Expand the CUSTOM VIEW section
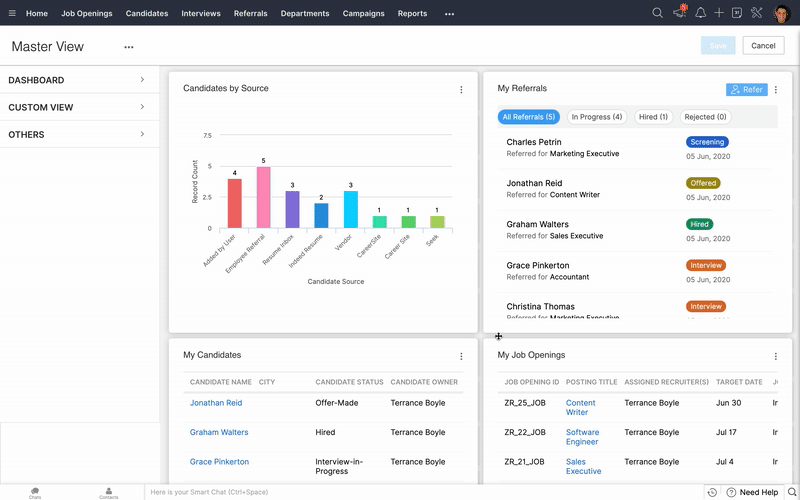This screenshot has width=800, height=500. tap(80, 107)
